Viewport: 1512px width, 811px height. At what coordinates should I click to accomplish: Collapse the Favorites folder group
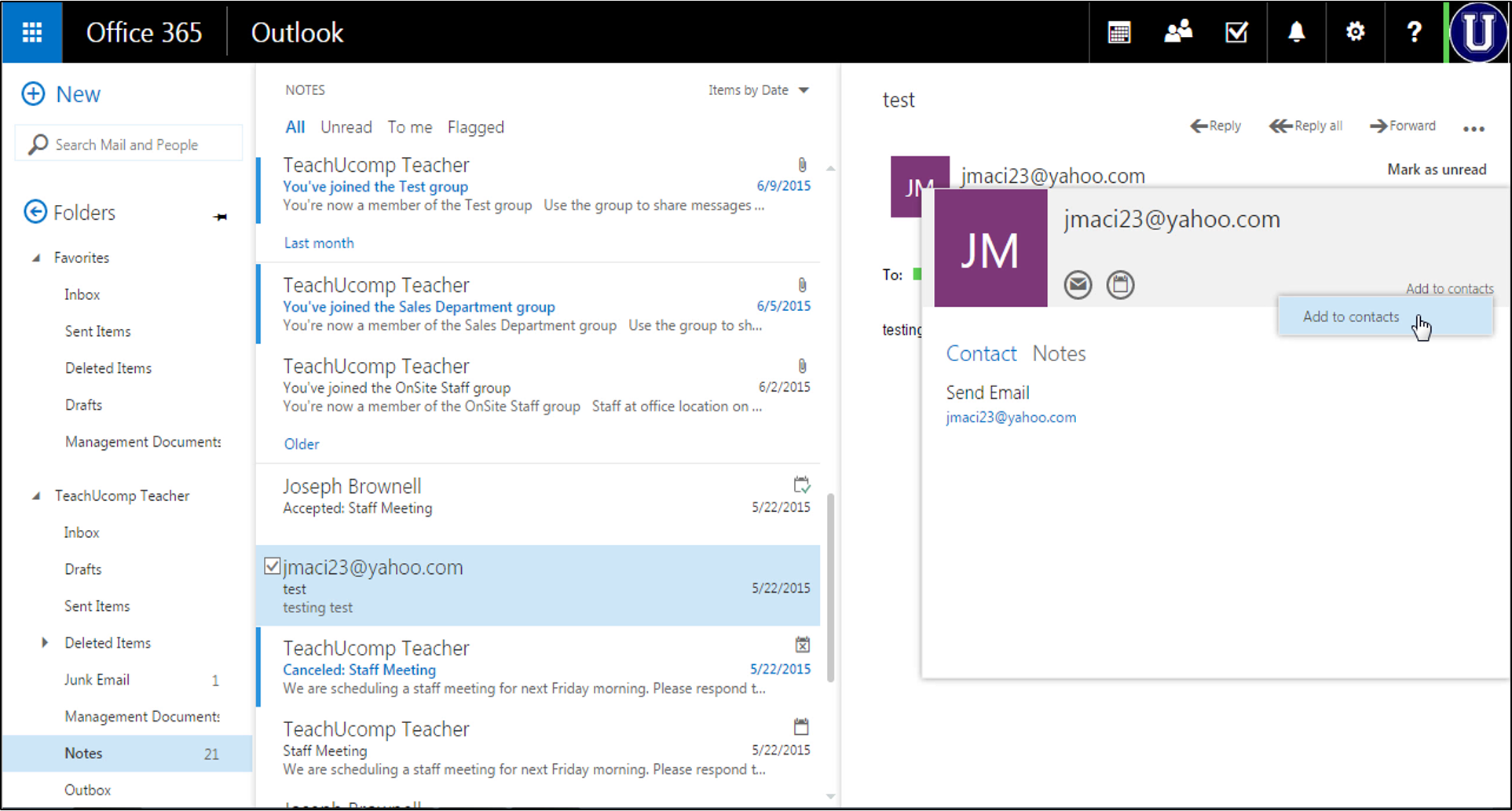(36, 258)
